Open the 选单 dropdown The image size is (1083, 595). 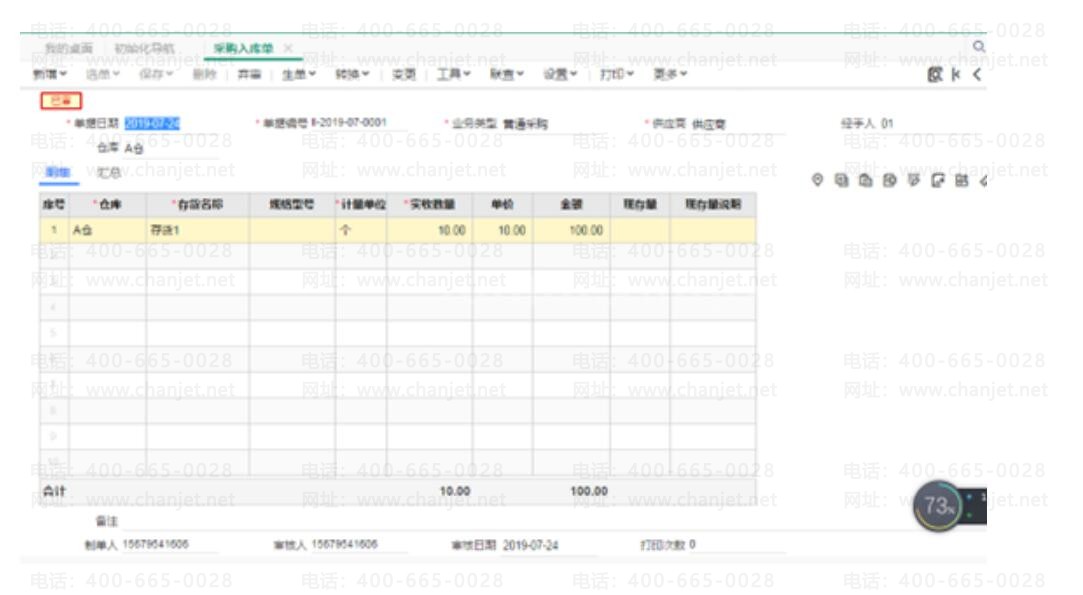102,74
